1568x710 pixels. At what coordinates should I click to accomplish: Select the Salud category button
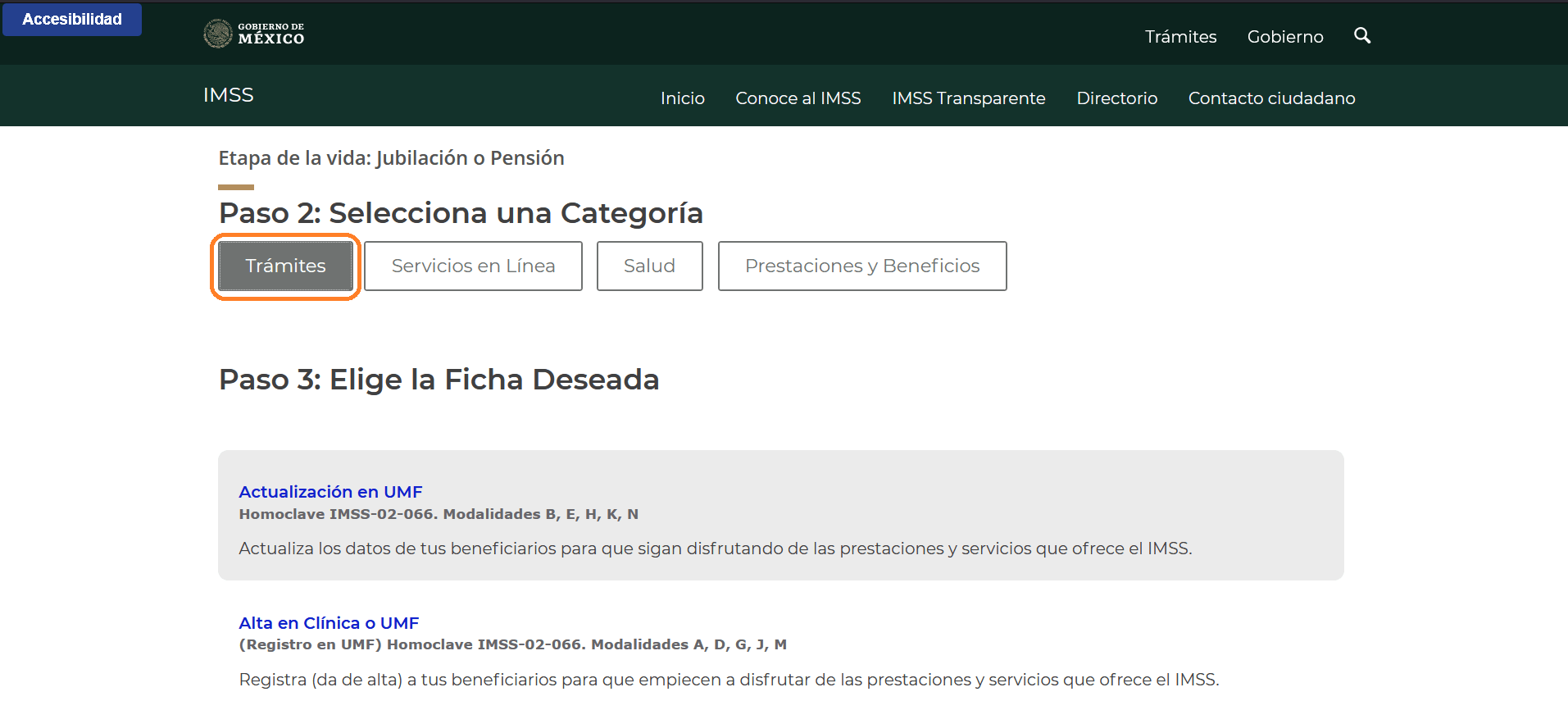[x=649, y=266]
